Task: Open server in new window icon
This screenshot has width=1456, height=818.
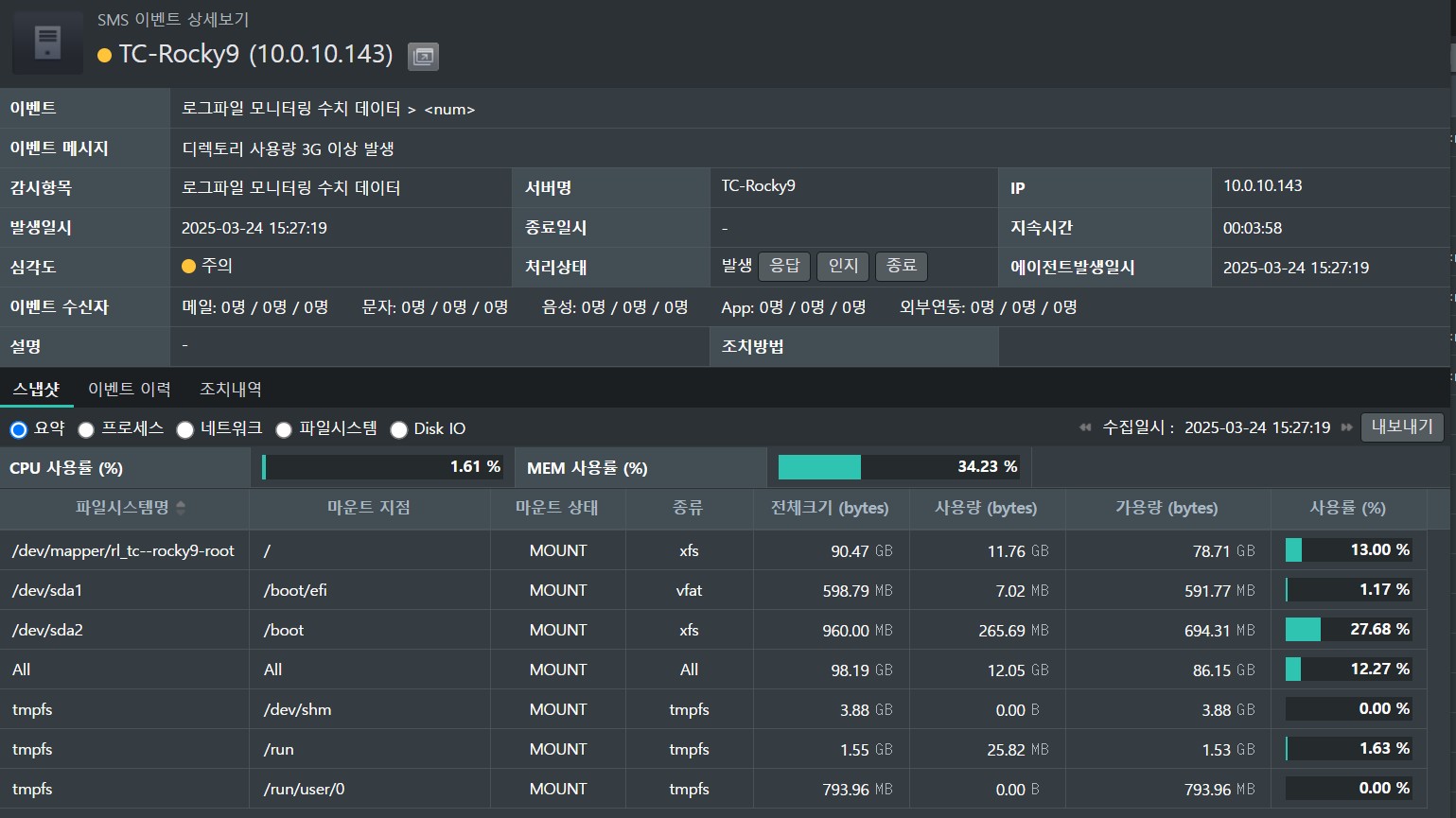Action: click(x=423, y=57)
